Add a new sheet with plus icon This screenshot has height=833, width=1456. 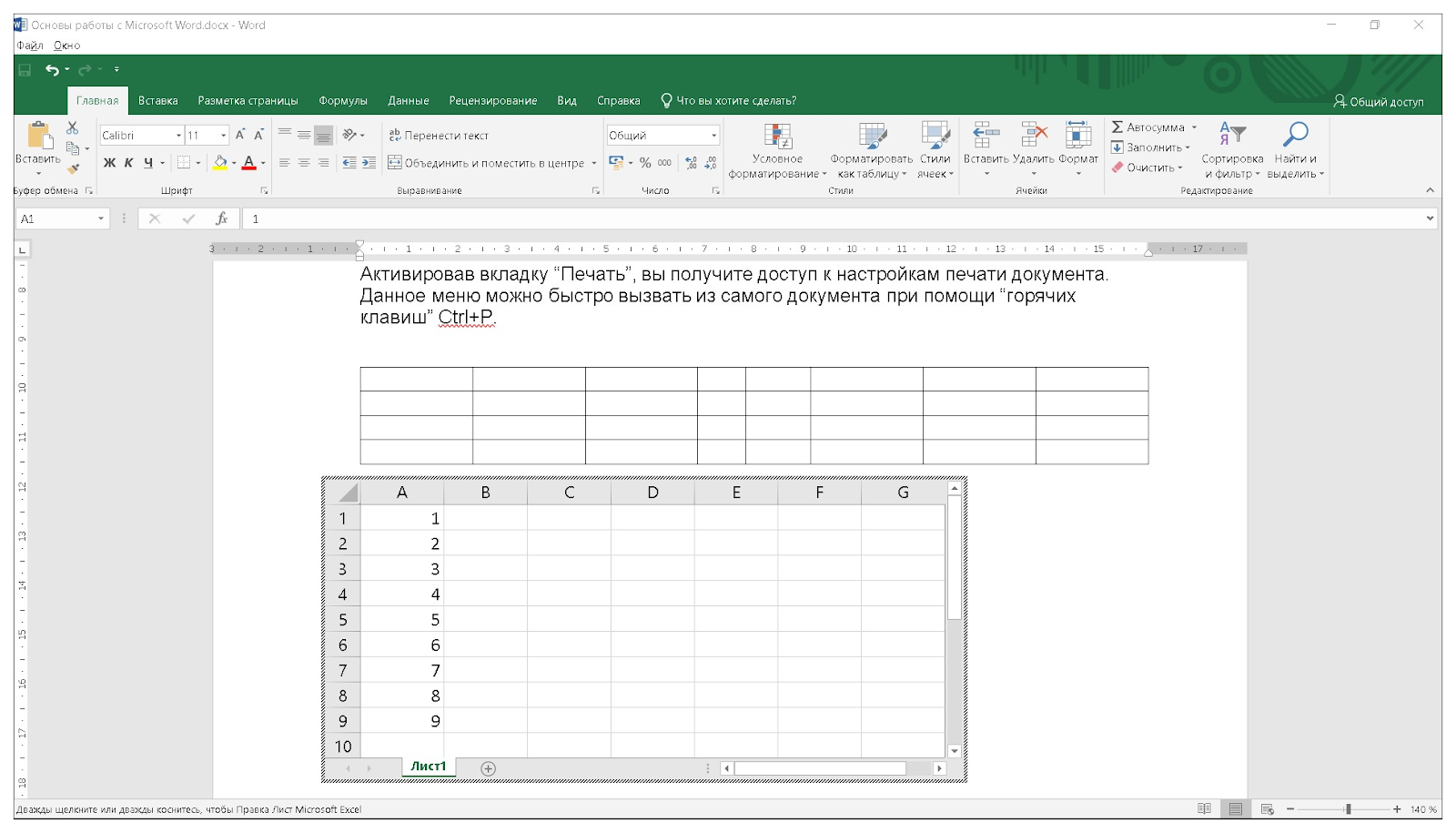489,768
